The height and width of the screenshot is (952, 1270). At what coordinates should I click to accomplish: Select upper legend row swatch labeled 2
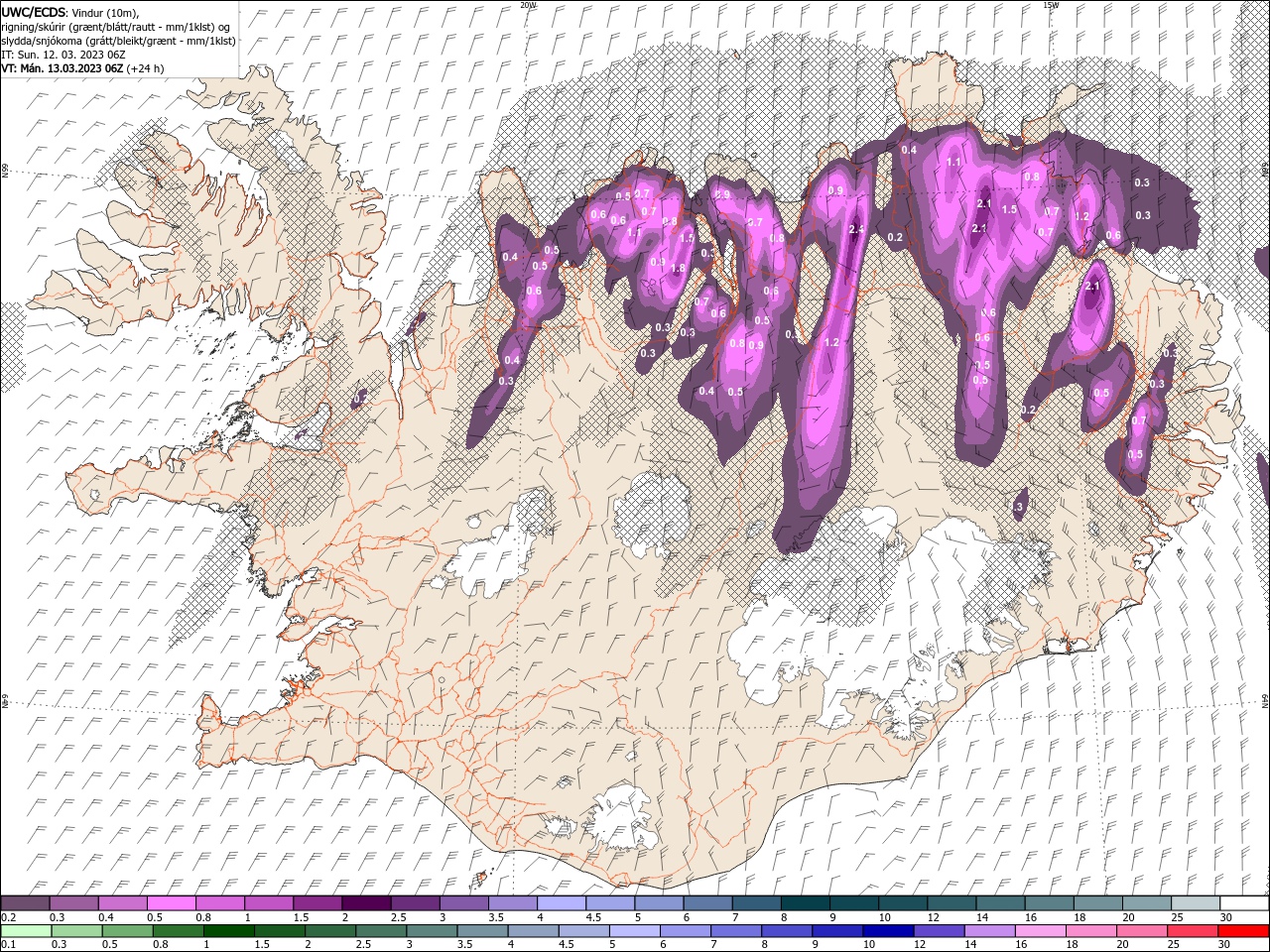(x=365, y=903)
